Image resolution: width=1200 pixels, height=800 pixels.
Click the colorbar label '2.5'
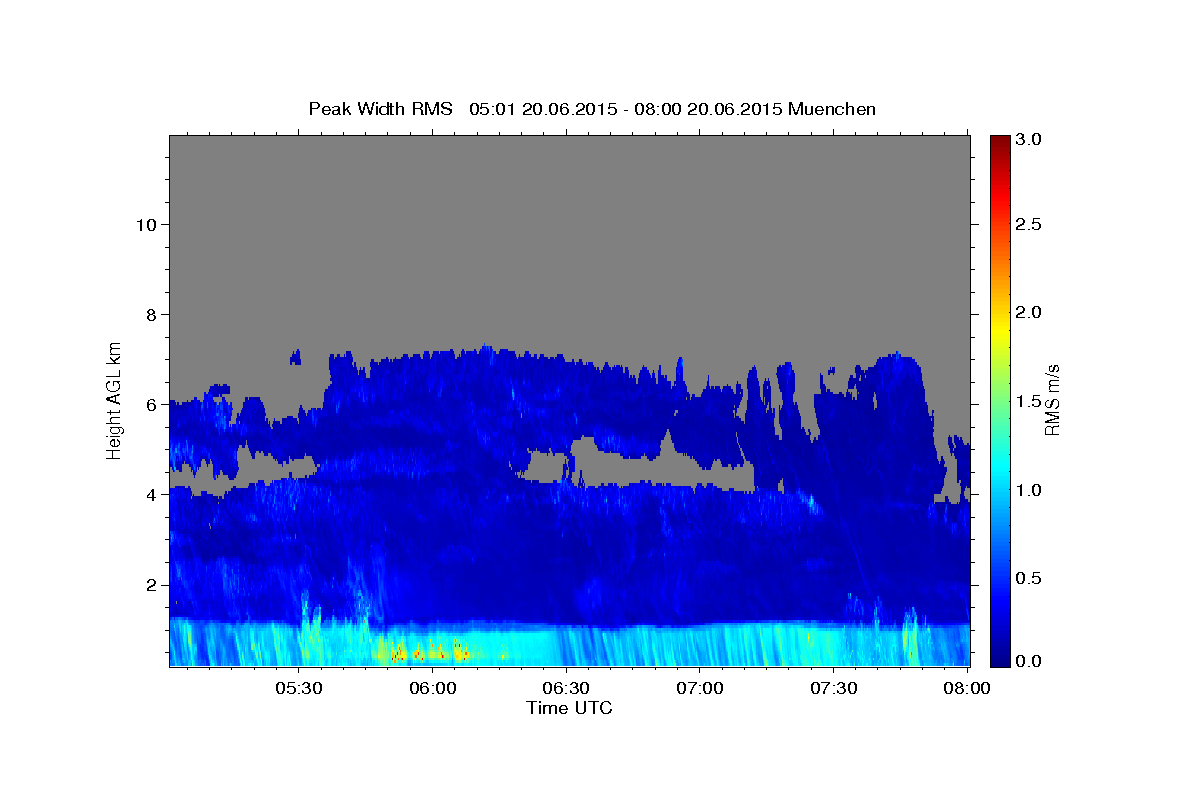1030,225
